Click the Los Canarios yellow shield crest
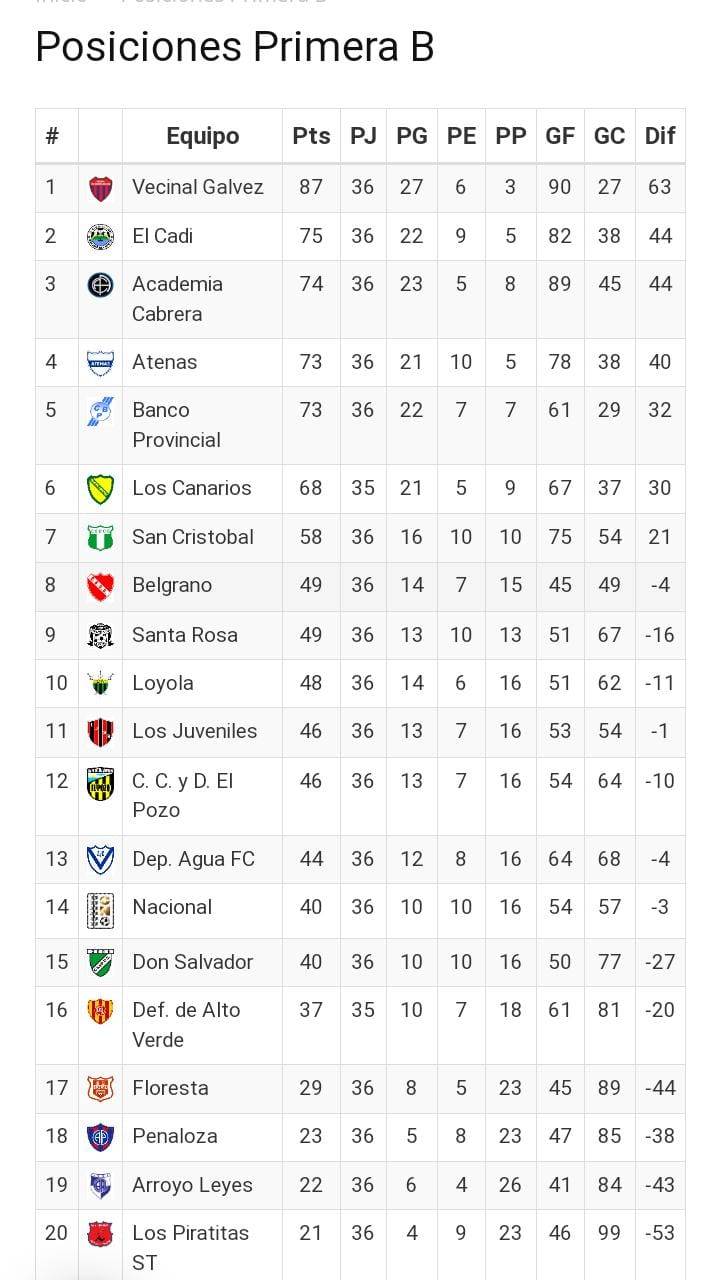720x1280 pixels. pos(100,489)
